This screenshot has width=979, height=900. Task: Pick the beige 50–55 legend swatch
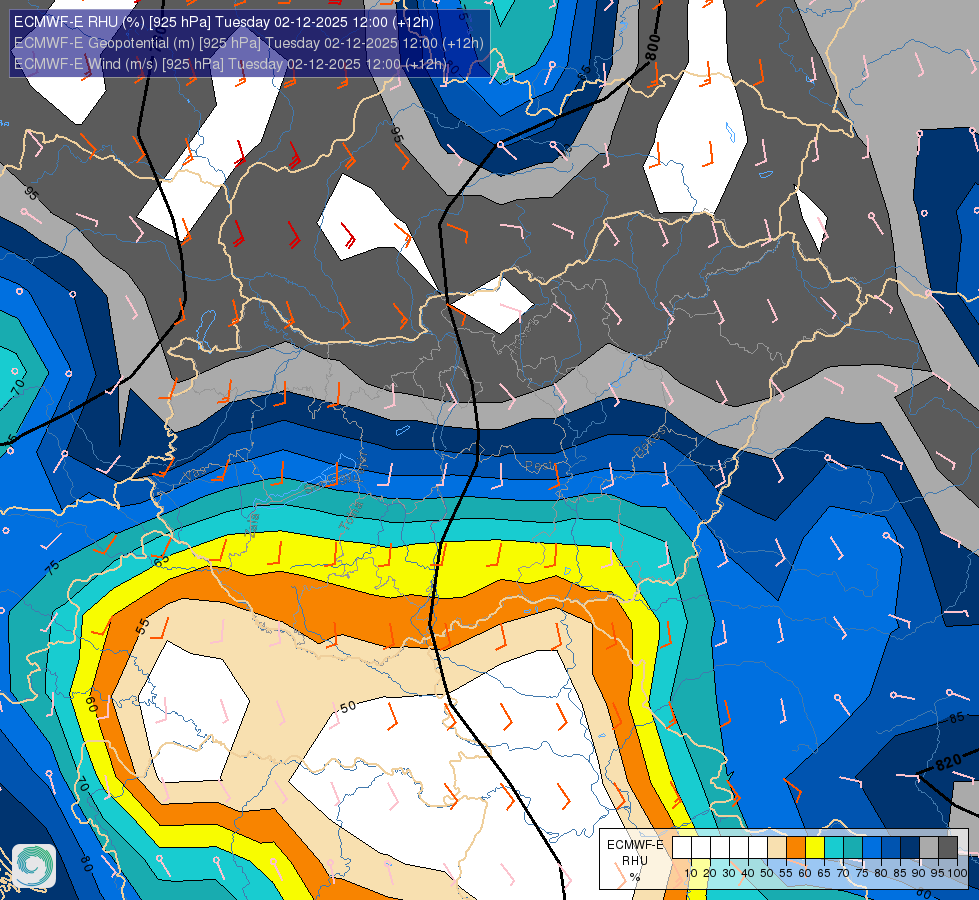click(x=777, y=848)
